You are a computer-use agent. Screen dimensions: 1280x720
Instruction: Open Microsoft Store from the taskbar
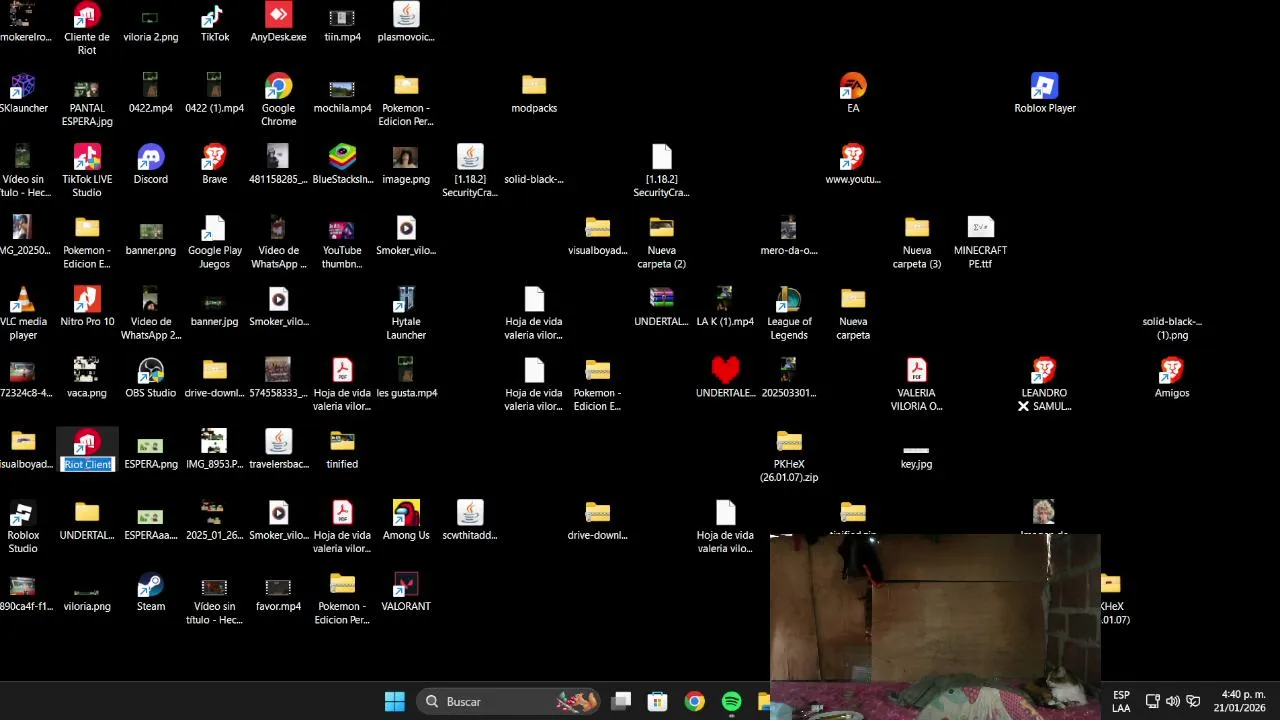pyautogui.click(x=657, y=701)
